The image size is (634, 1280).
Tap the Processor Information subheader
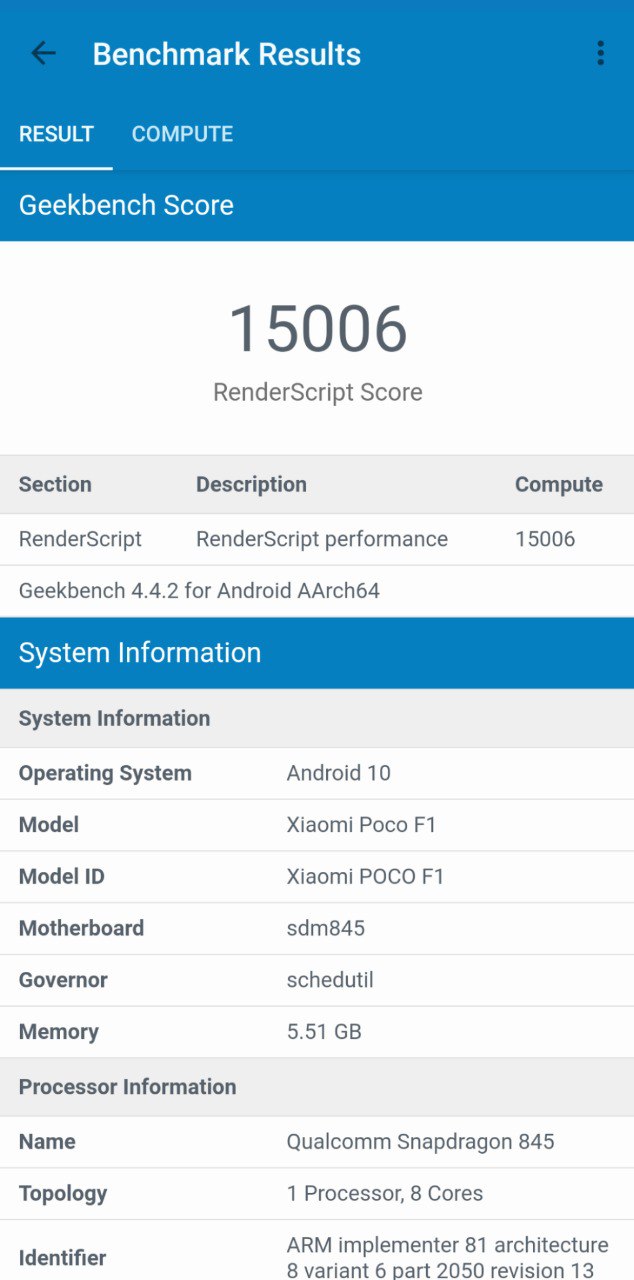[128, 1087]
